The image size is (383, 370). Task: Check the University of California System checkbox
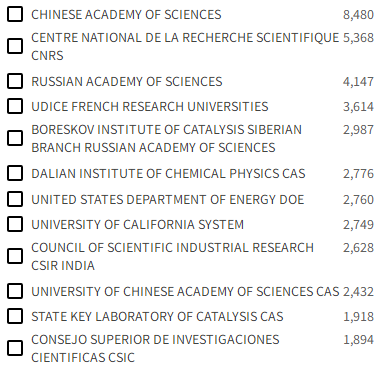15,224
